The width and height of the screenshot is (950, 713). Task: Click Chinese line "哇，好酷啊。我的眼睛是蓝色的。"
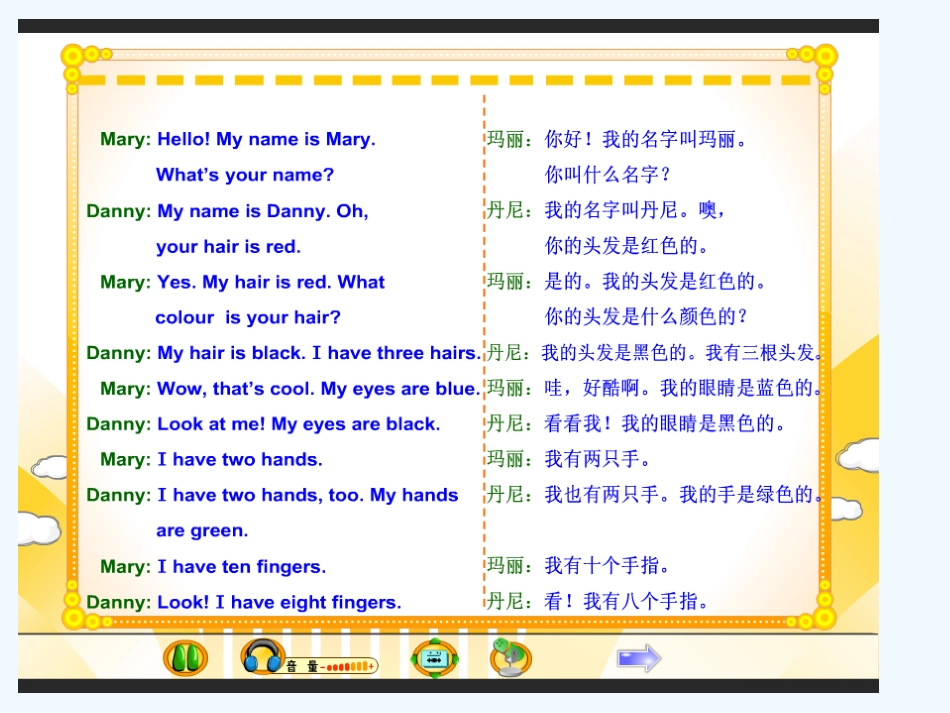683,388
